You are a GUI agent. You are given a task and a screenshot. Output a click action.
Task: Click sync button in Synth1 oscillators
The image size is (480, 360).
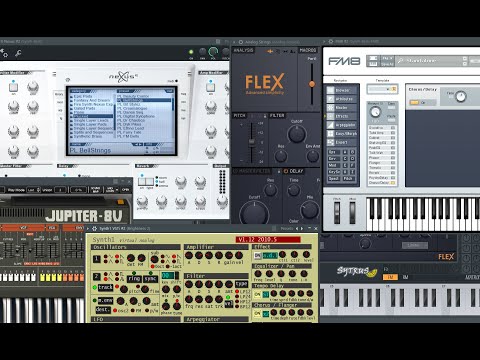tap(150, 278)
